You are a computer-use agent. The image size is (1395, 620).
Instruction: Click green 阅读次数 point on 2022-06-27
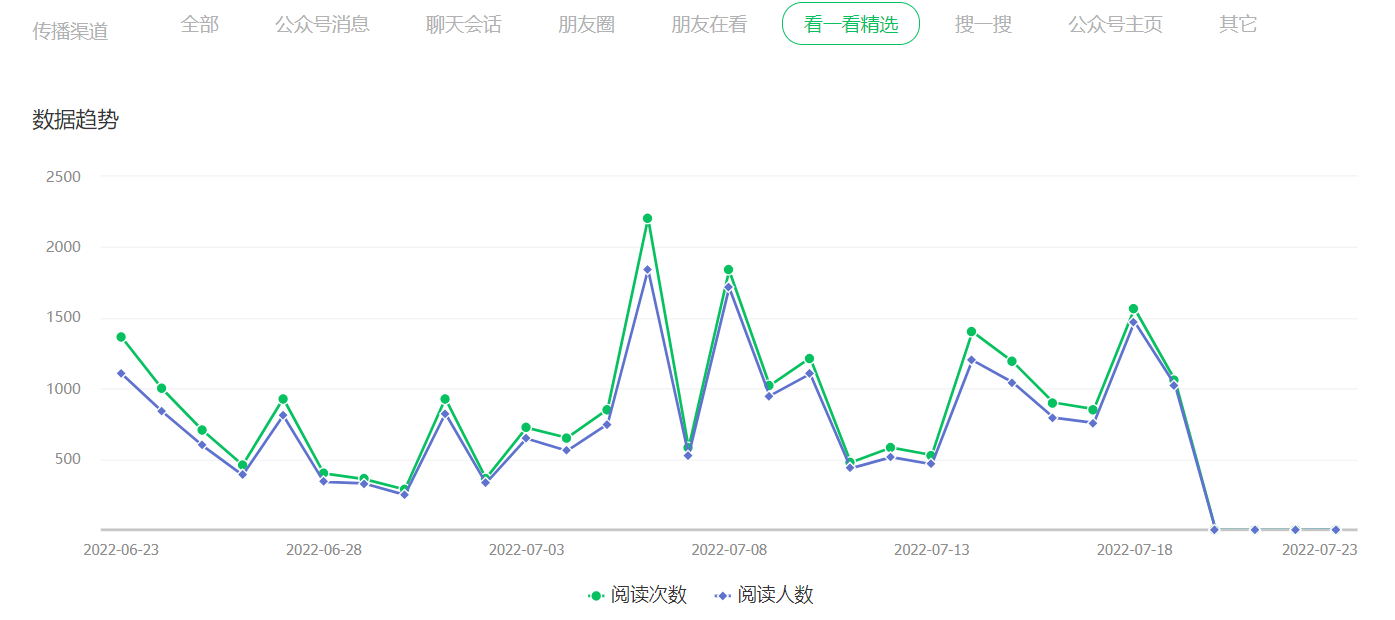pos(283,399)
